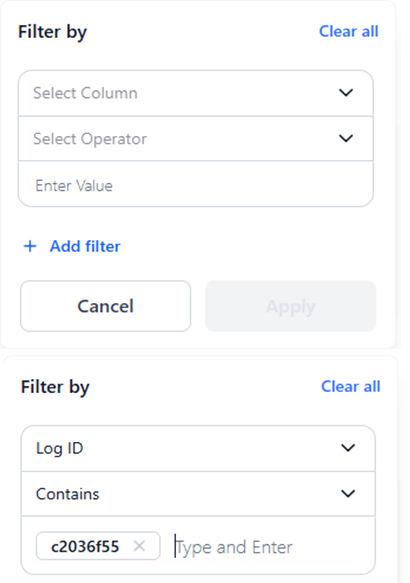
Task: Remove the c2036f55 tag with its X icon
Action: click(x=139, y=546)
